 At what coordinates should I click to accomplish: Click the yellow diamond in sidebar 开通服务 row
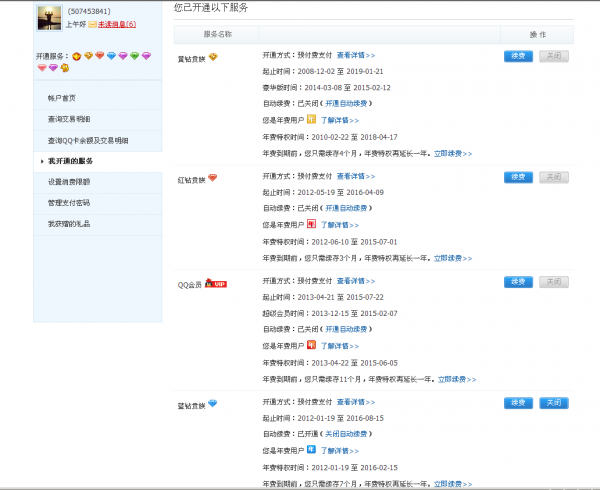click(88, 56)
